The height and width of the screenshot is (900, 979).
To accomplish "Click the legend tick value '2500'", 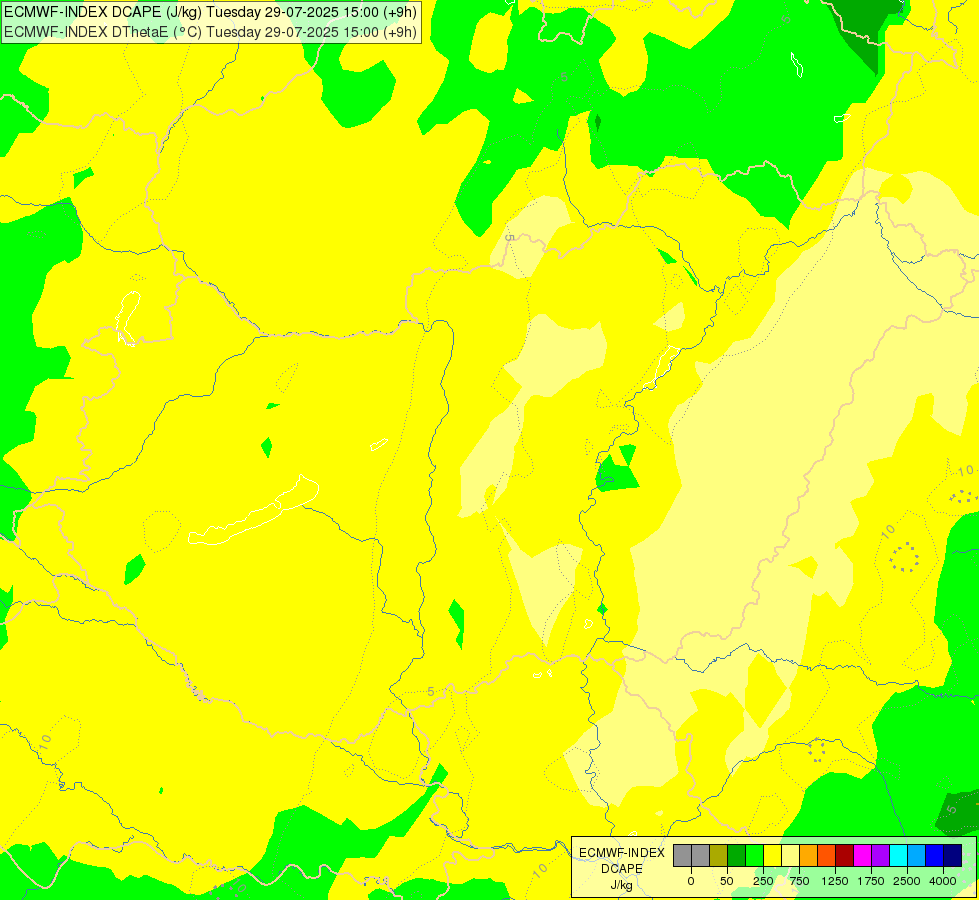I will pyautogui.click(x=907, y=881).
